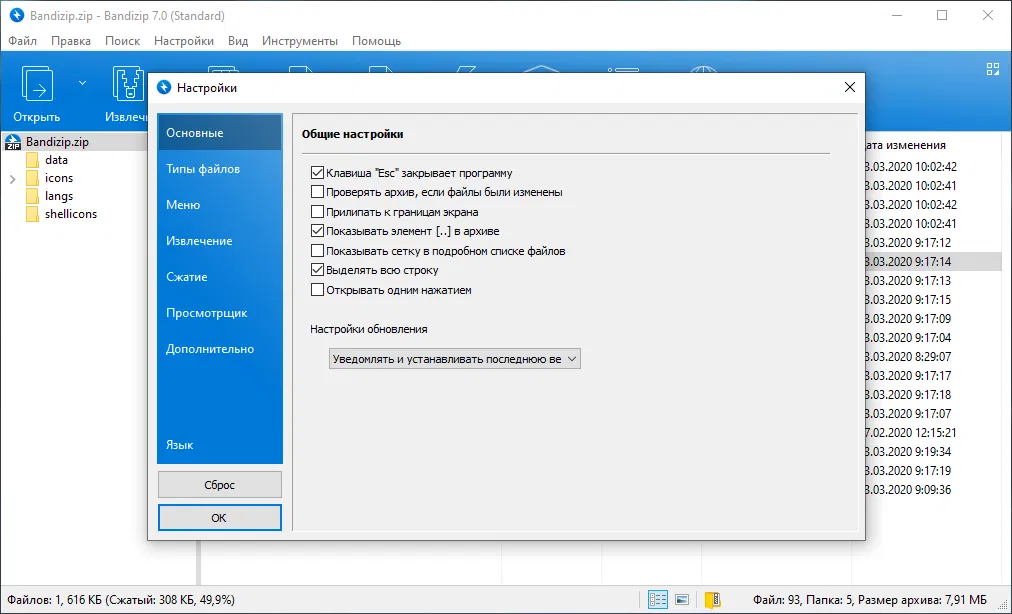Screen dimensions: 1012x614
Task: Click the 'Настройки обновления' label
Action: point(369,329)
